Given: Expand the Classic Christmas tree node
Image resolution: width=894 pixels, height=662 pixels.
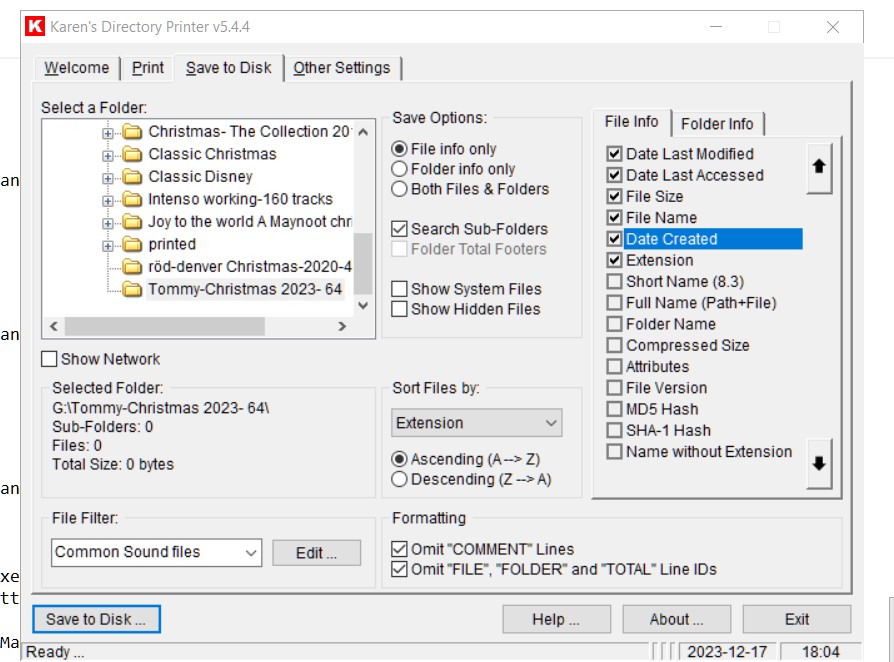Looking at the screenshot, I should point(108,156).
